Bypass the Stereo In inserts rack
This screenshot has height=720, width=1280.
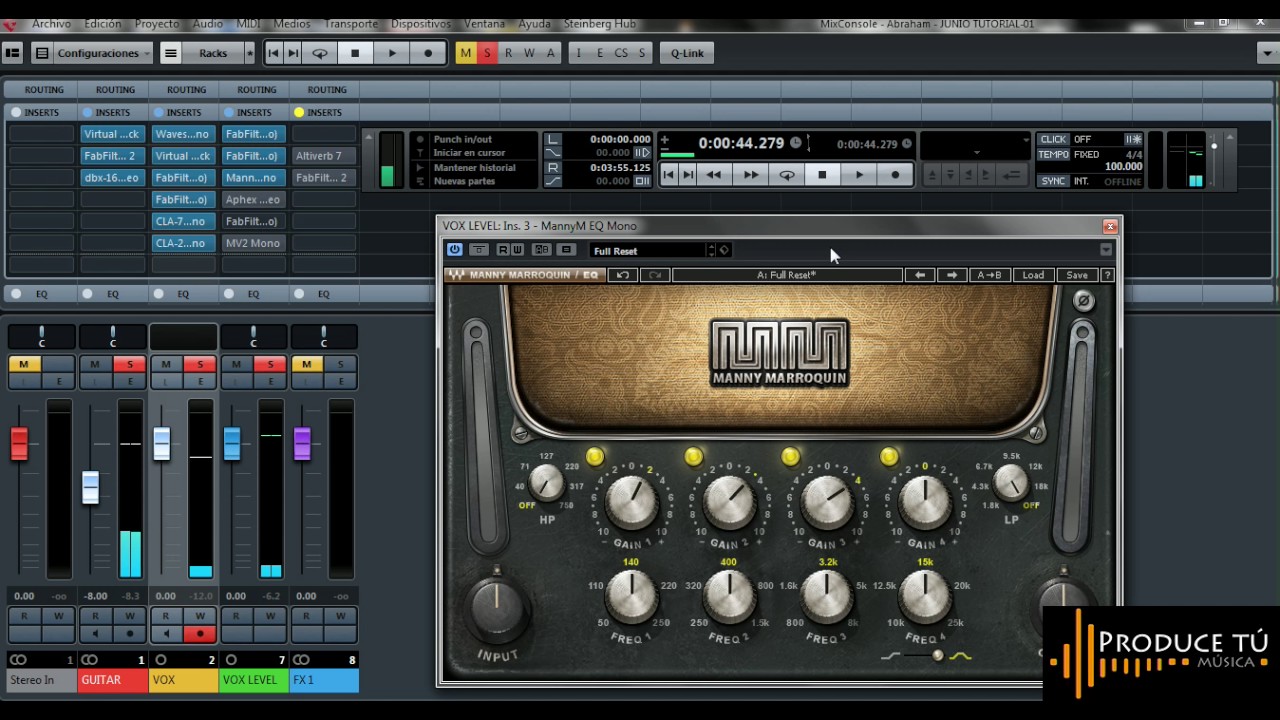(16, 112)
